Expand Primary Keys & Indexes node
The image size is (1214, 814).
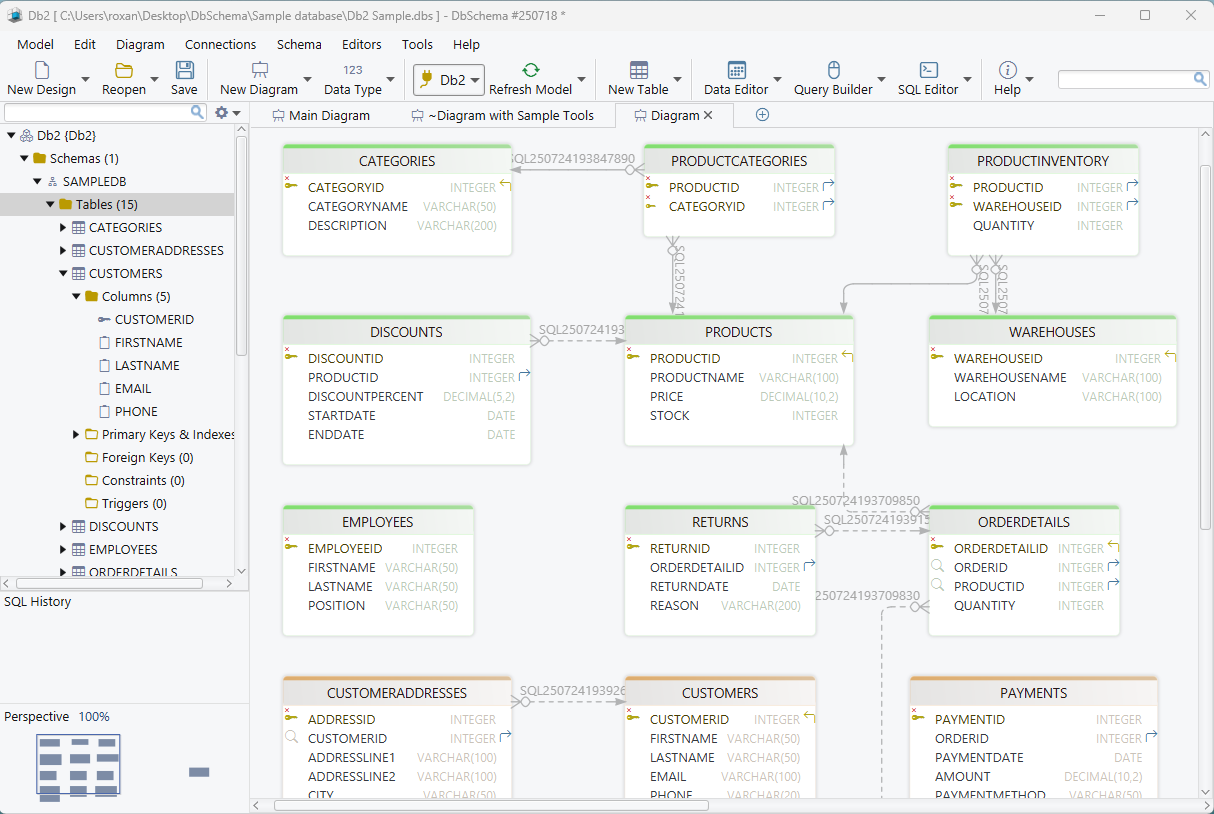[77, 434]
